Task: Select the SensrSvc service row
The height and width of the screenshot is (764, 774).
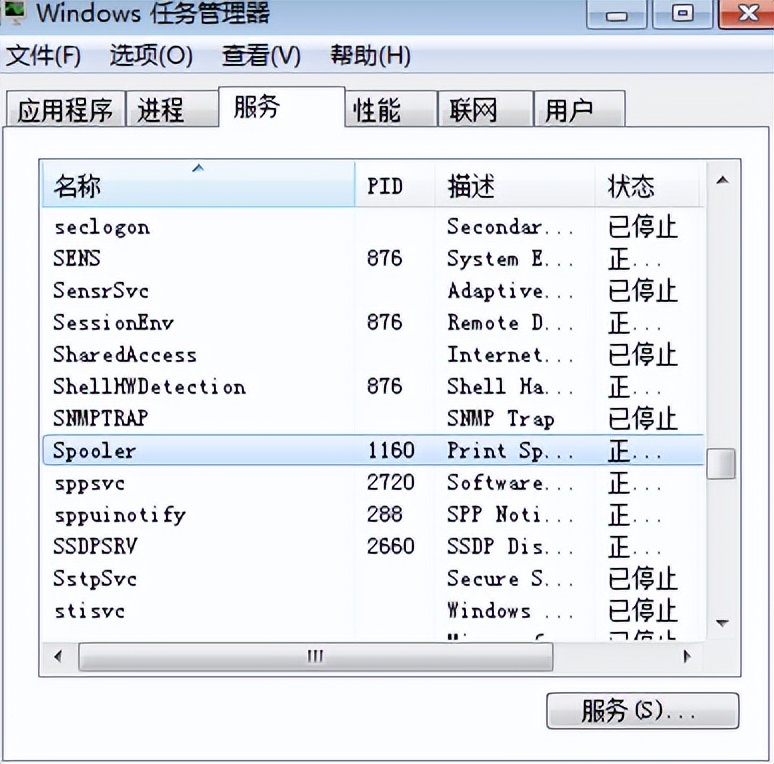Action: 373,291
